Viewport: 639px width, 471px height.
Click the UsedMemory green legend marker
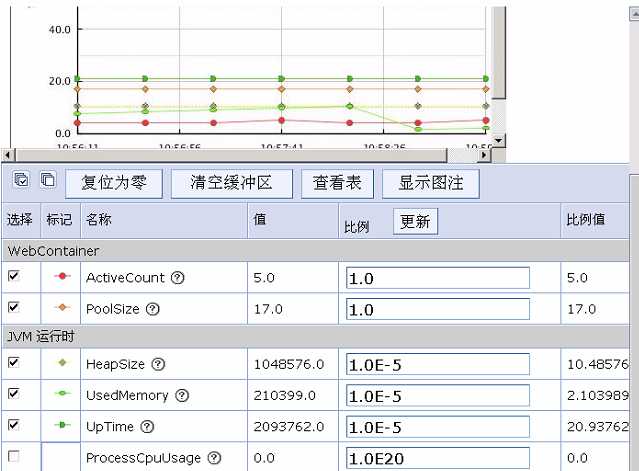coord(62,393)
